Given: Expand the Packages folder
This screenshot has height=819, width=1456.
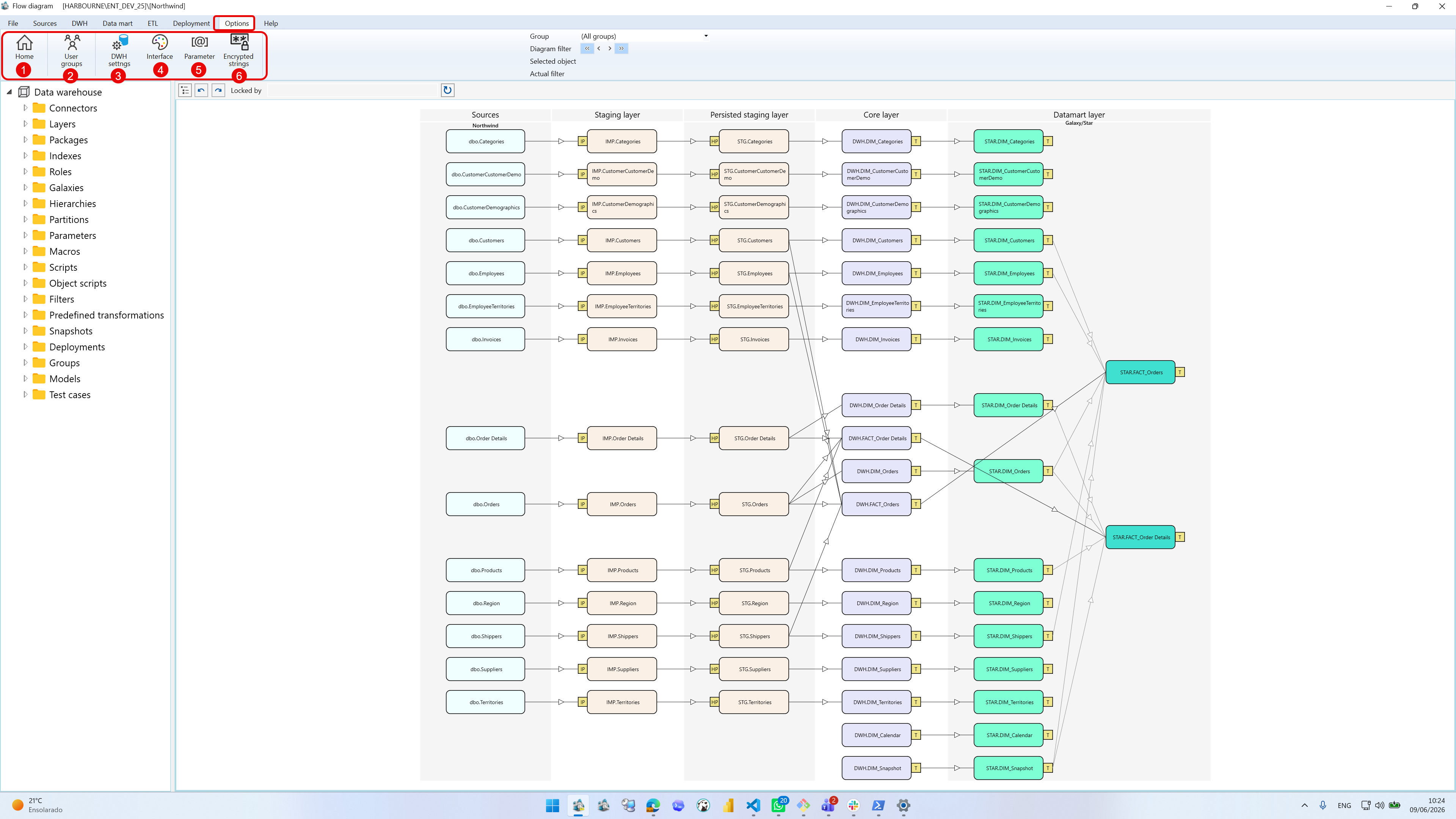Looking at the screenshot, I should pyautogui.click(x=25, y=140).
